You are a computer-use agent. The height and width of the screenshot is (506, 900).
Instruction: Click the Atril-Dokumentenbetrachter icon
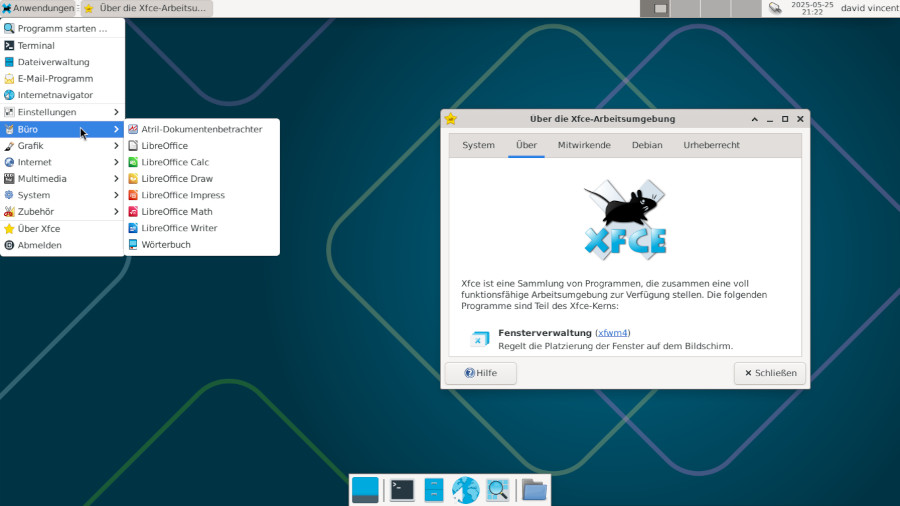tap(133, 129)
